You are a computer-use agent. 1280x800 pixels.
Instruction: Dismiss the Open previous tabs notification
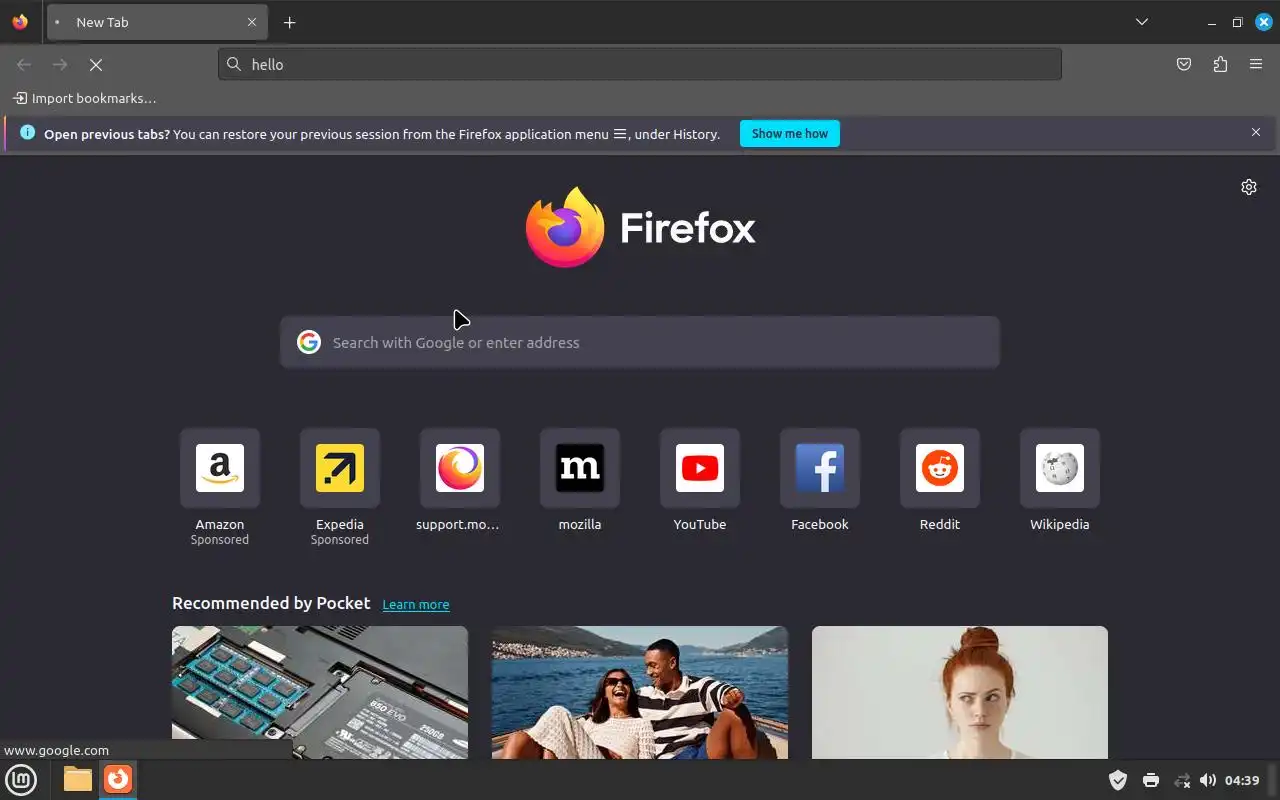click(x=1256, y=132)
